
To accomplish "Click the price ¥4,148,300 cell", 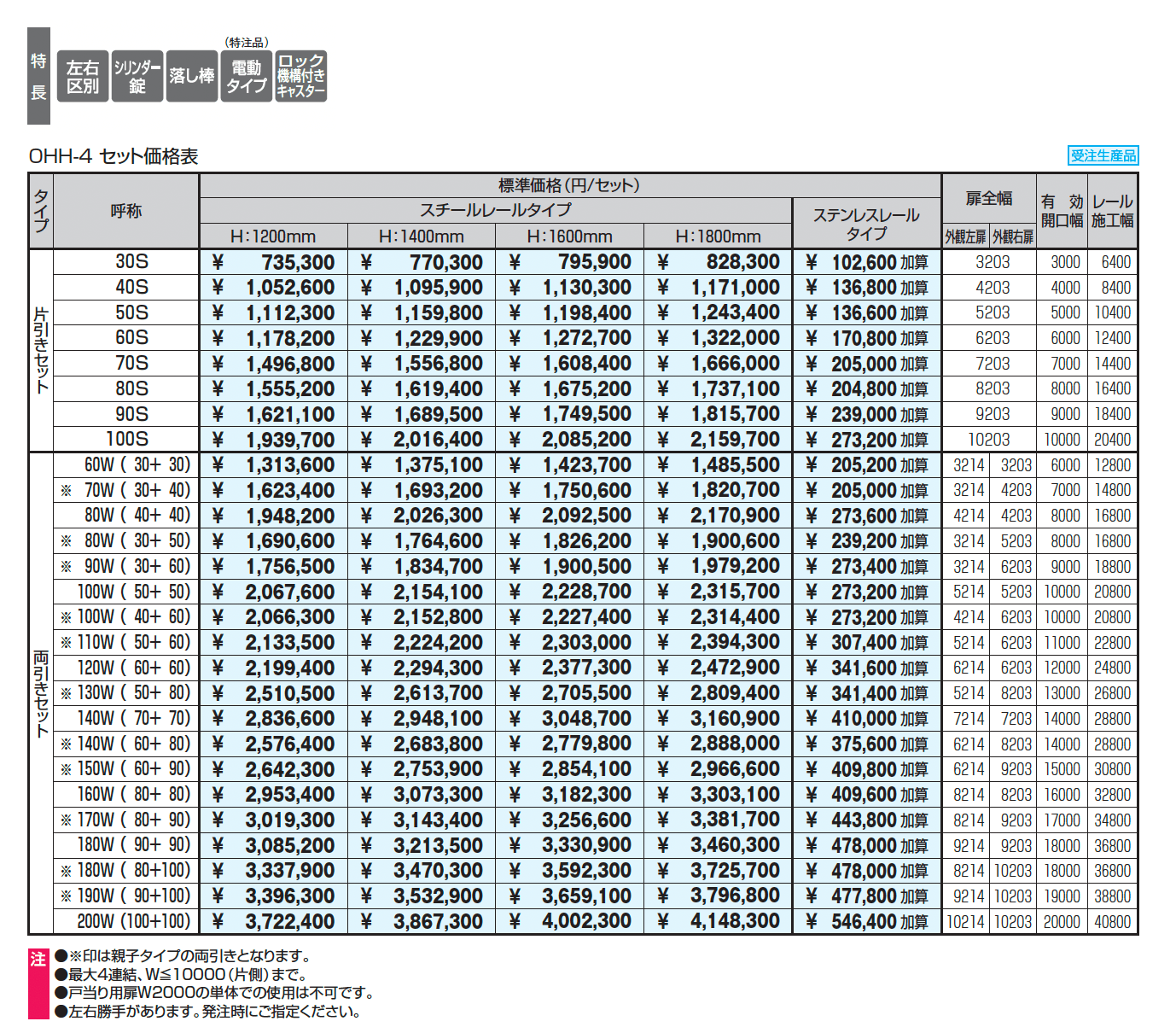I will [718, 921].
